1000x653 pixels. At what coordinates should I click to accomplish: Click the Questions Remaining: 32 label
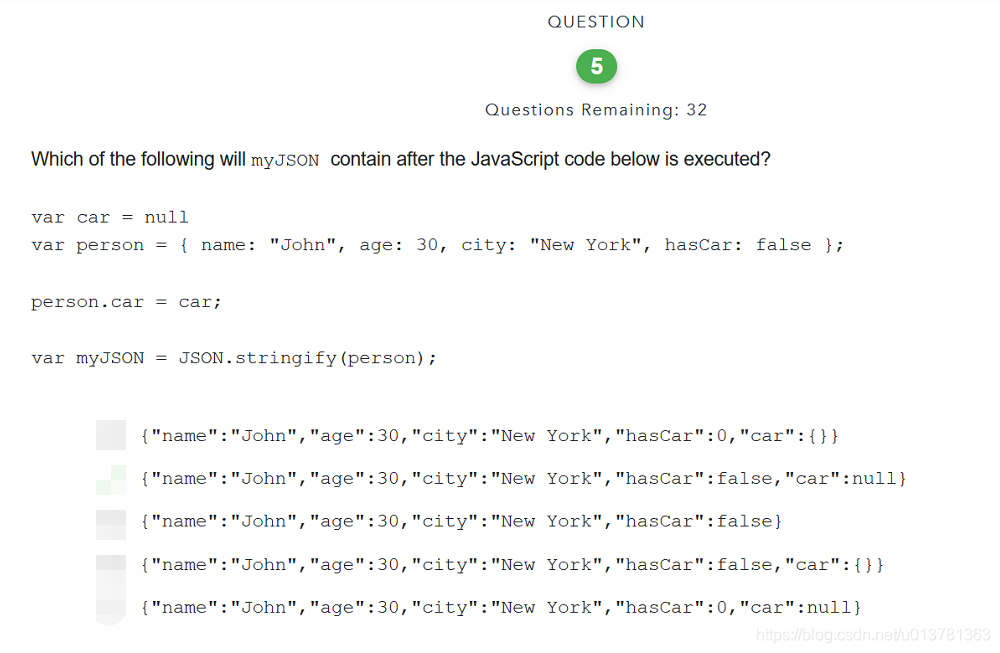point(596,110)
